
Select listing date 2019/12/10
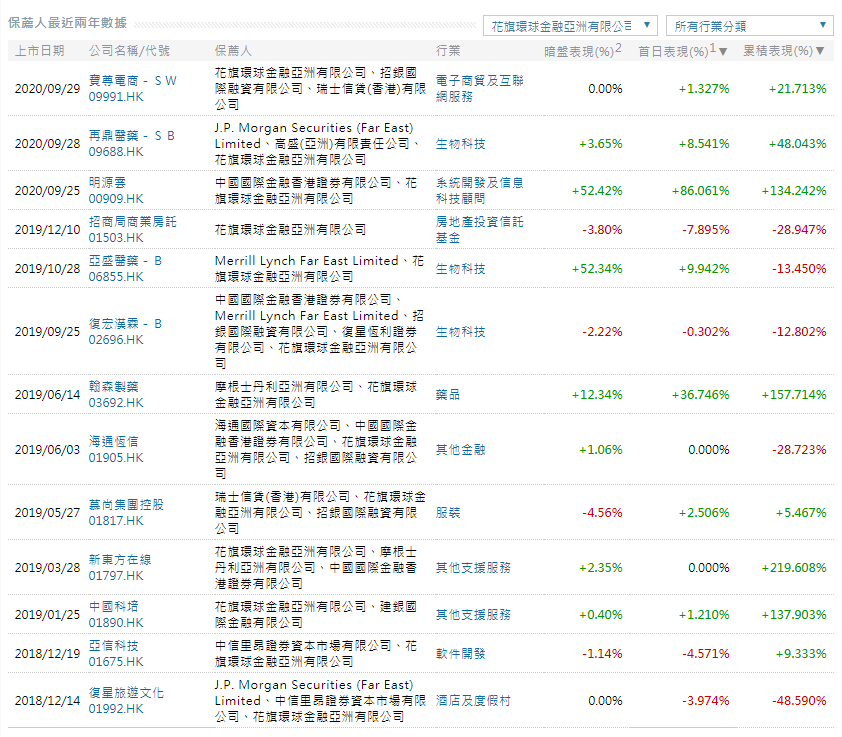47,230
